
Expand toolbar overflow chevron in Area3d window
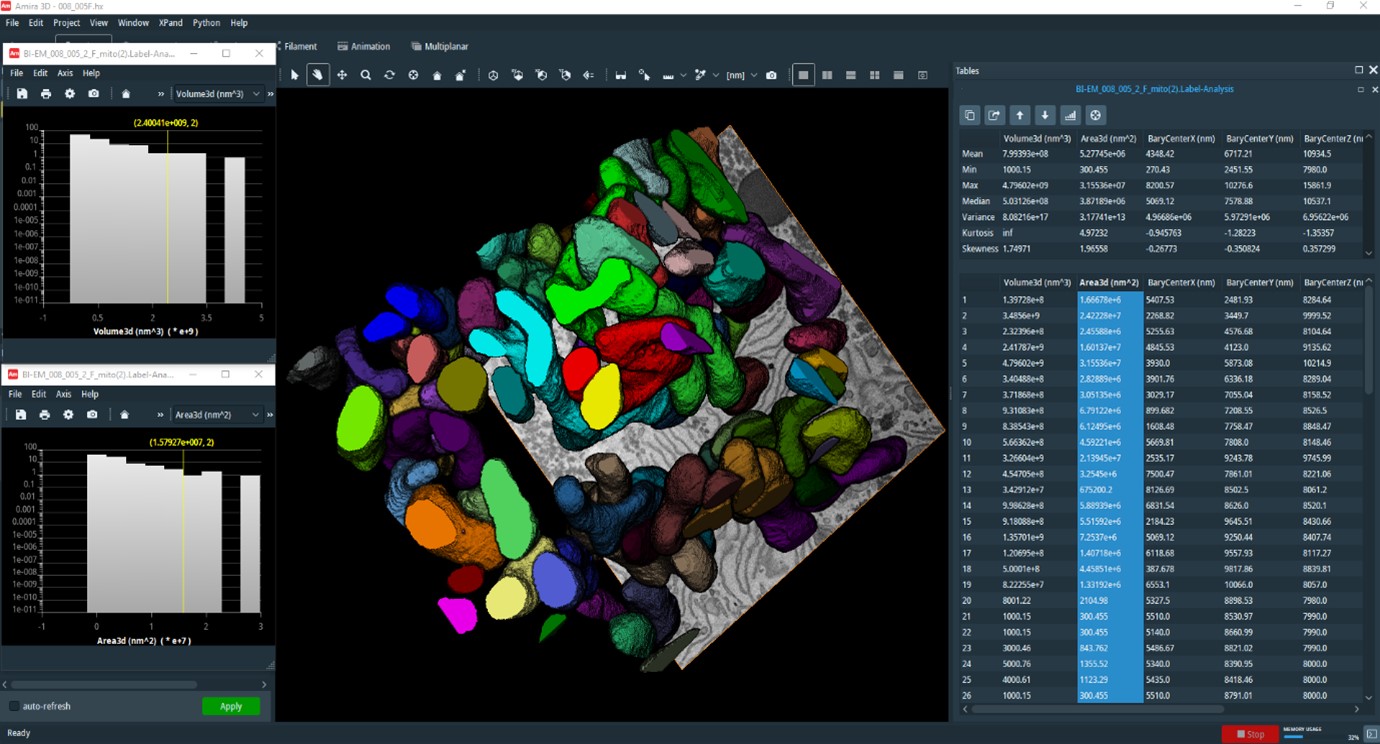(x=160, y=415)
